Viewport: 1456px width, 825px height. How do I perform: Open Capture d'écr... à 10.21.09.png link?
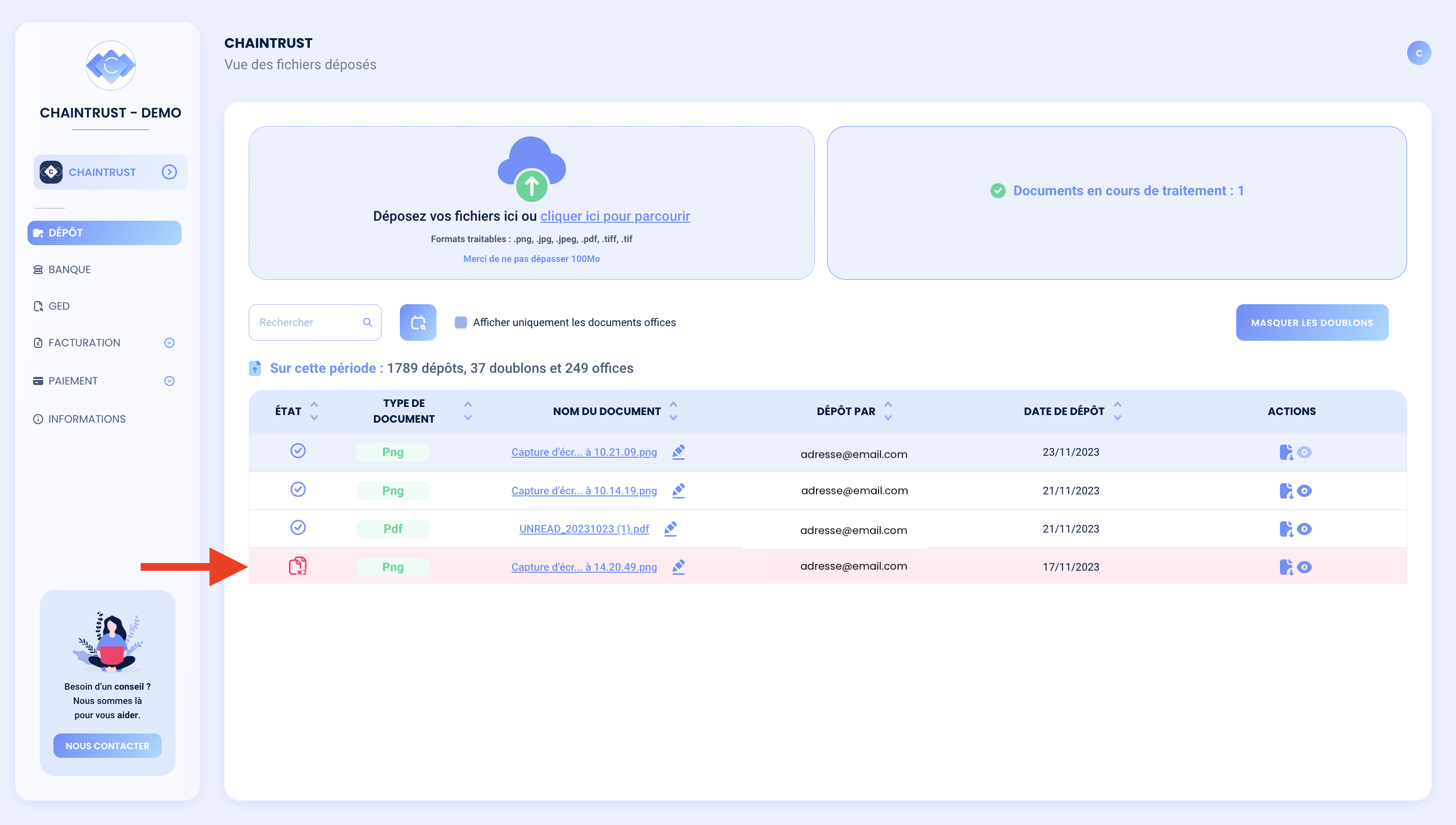click(x=584, y=452)
